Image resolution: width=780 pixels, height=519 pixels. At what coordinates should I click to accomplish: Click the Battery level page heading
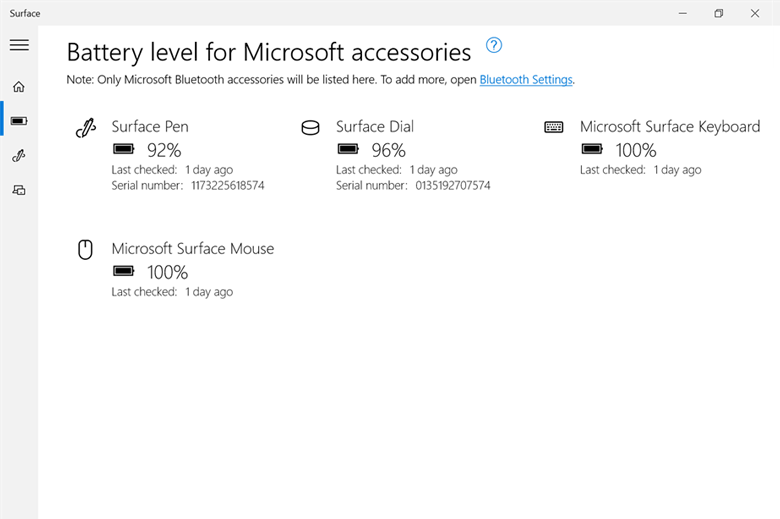click(x=268, y=52)
